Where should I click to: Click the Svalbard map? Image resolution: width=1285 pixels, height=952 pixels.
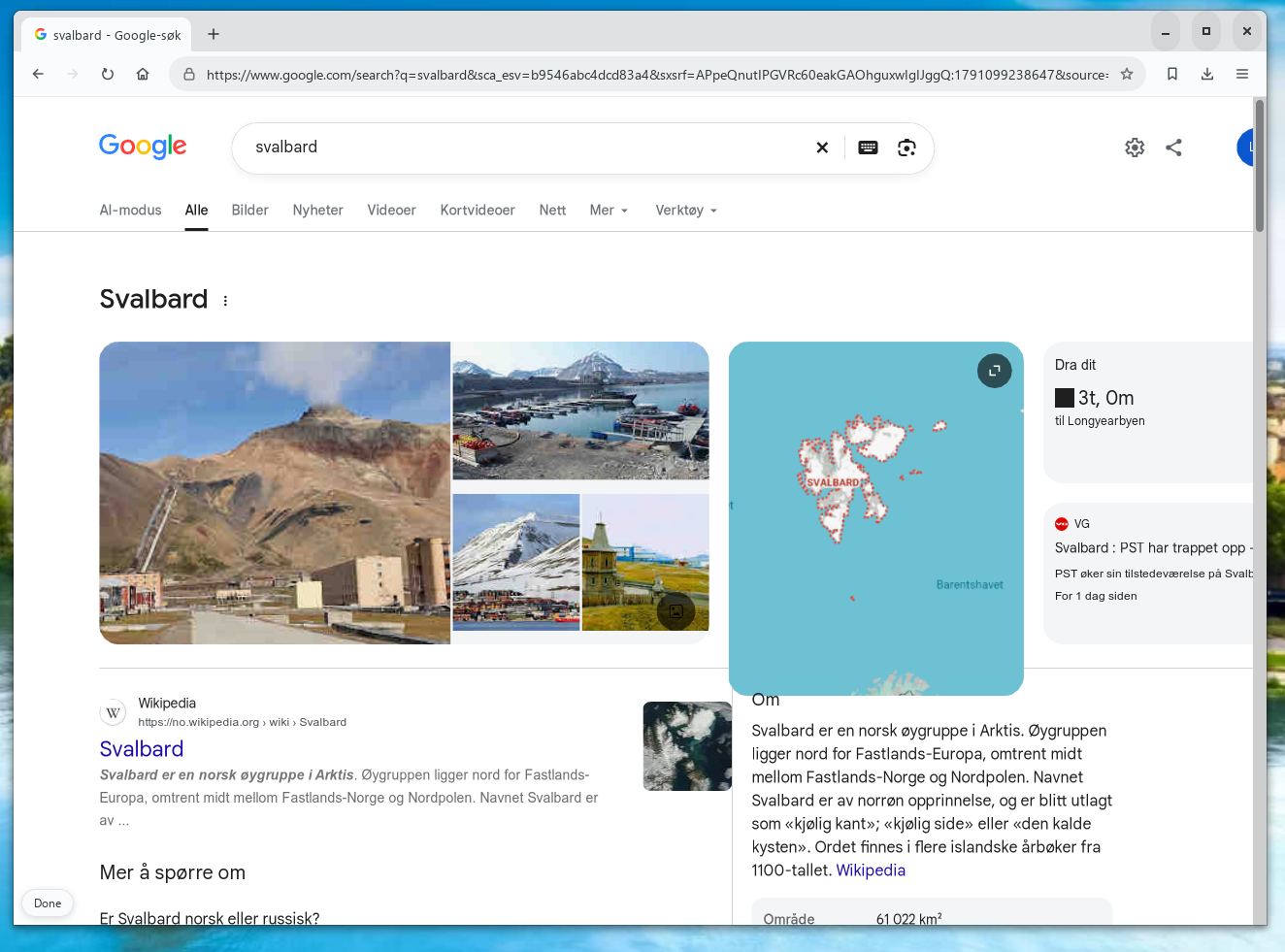click(x=876, y=518)
